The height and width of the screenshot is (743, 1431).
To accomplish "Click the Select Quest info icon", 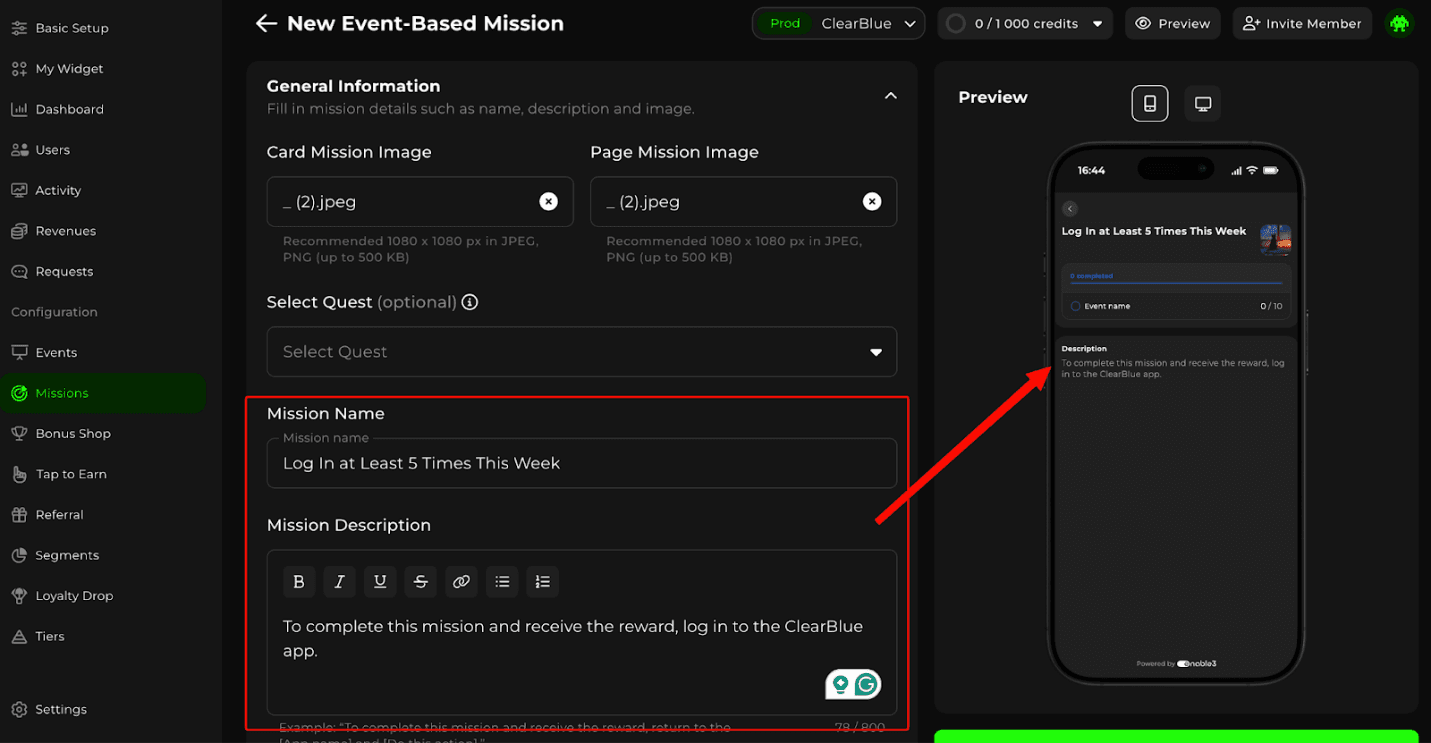I will pos(470,302).
